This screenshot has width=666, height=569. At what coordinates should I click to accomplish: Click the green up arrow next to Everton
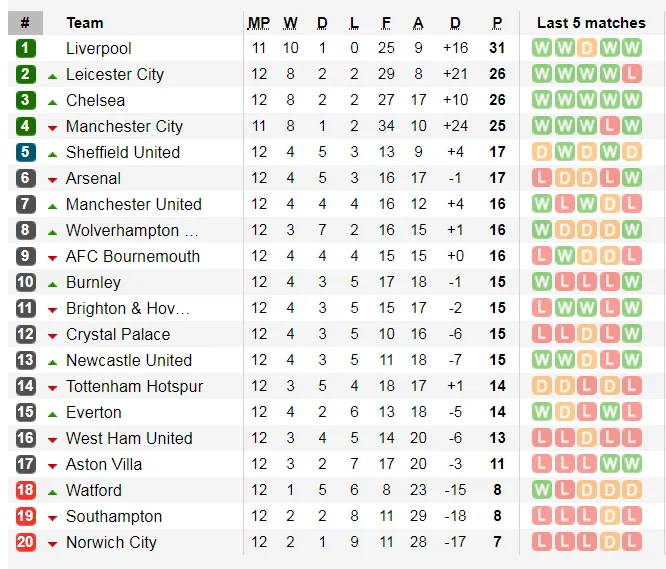coord(52,413)
